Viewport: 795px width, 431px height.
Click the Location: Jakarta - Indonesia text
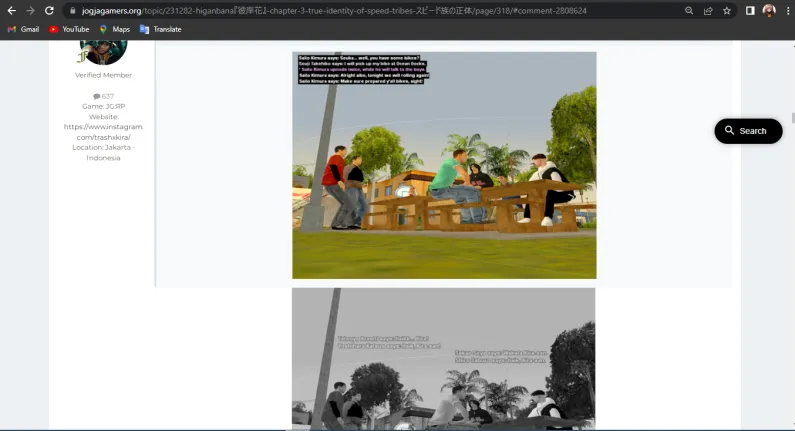pyautogui.click(x=103, y=153)
